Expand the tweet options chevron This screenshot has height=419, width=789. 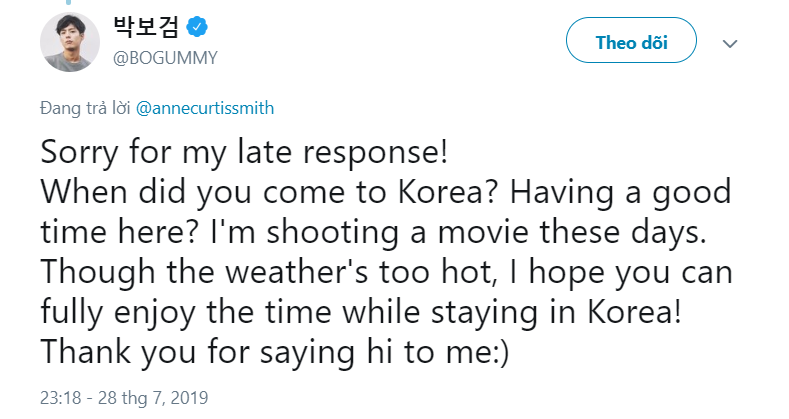(730, 44)
